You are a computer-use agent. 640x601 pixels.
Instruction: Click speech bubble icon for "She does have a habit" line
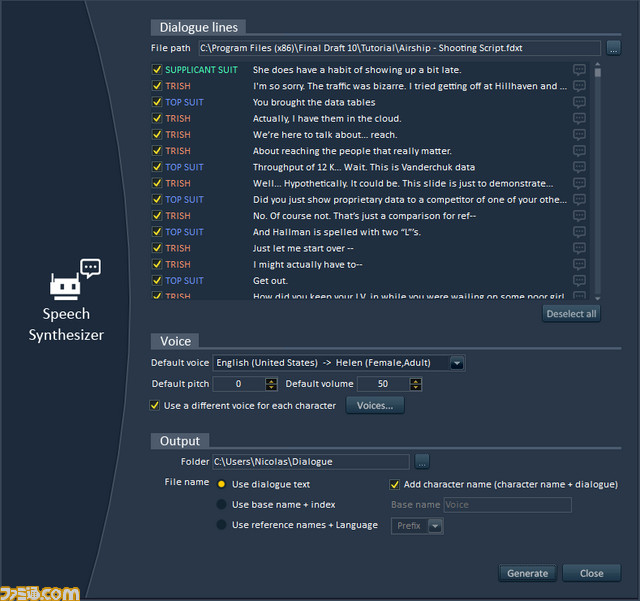pyautogui.click(x=579, y=69)
